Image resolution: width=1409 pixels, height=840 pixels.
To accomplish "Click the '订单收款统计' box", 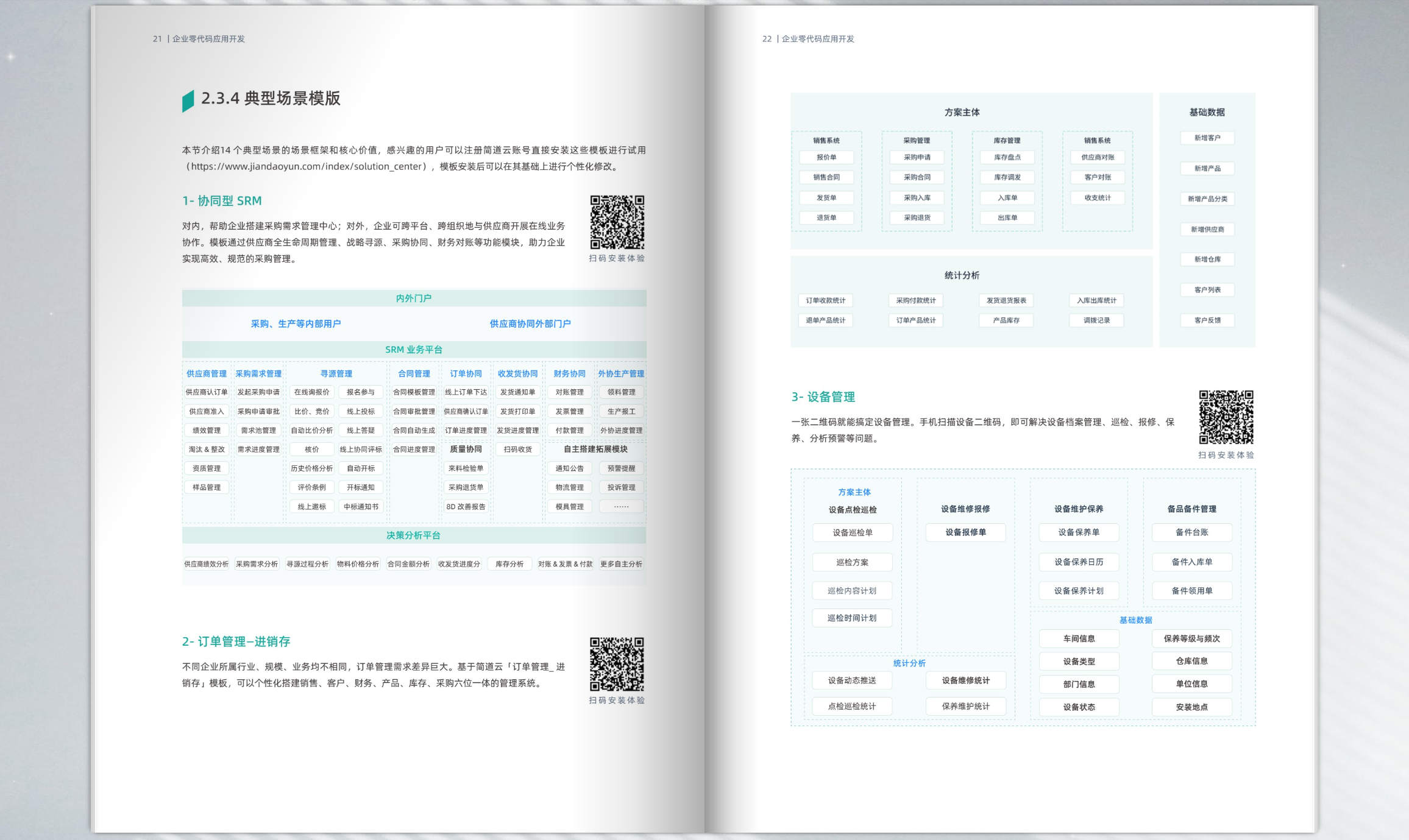I will point(825,300).
